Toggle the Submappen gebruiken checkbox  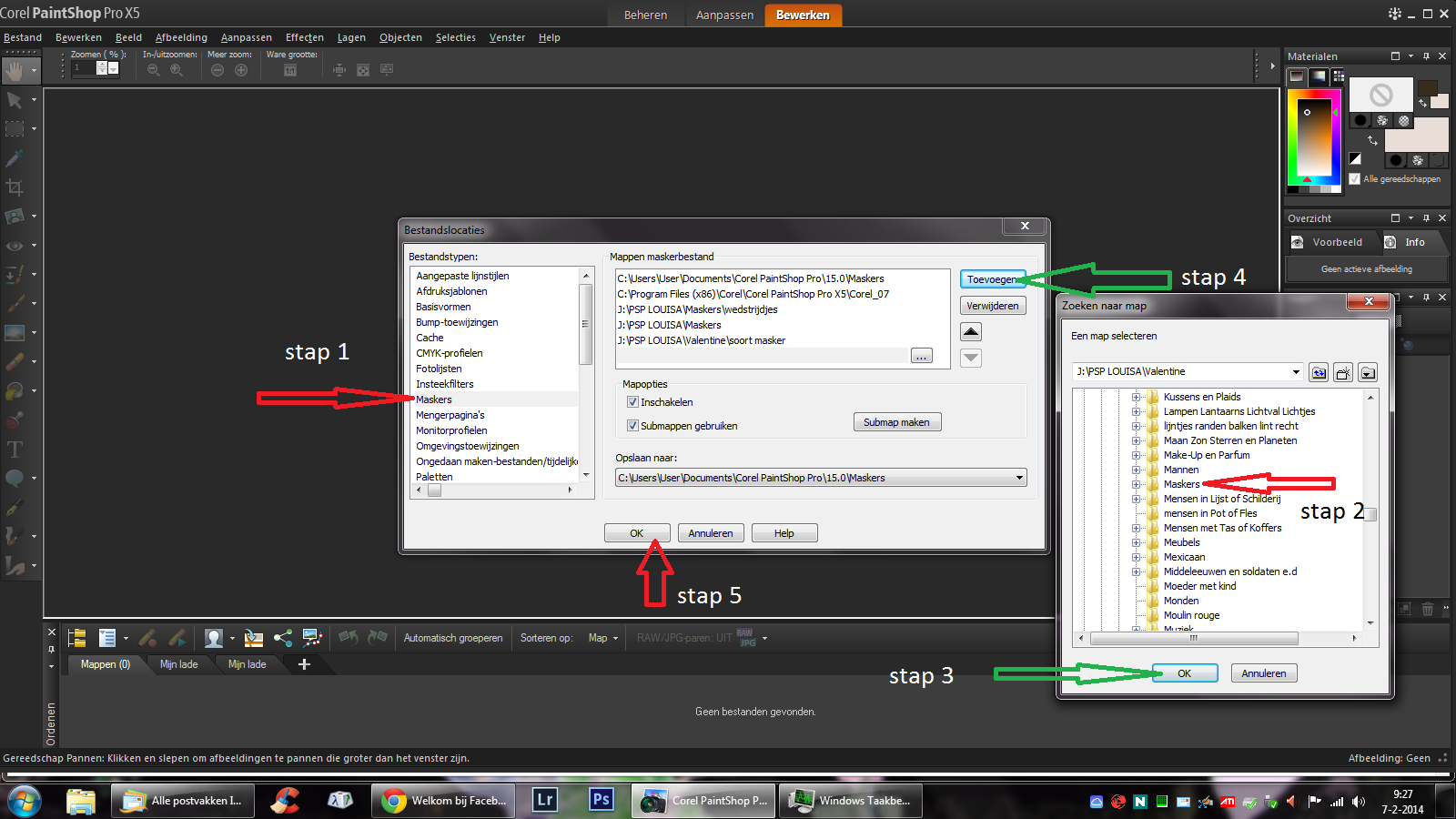tap(632, 426)
